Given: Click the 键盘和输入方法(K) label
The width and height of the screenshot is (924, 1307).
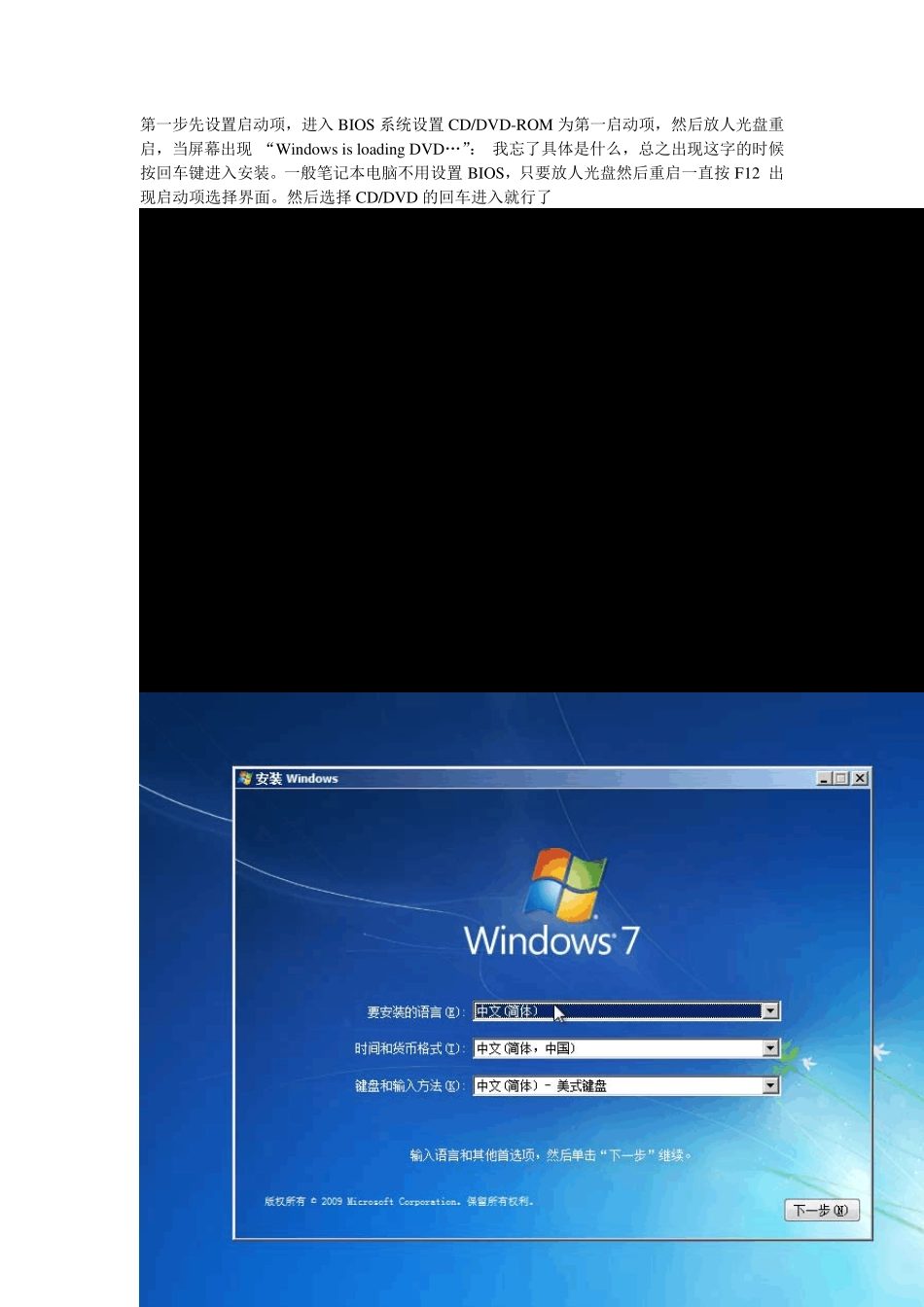Looking at the screenshot, I should (410, 1086).
